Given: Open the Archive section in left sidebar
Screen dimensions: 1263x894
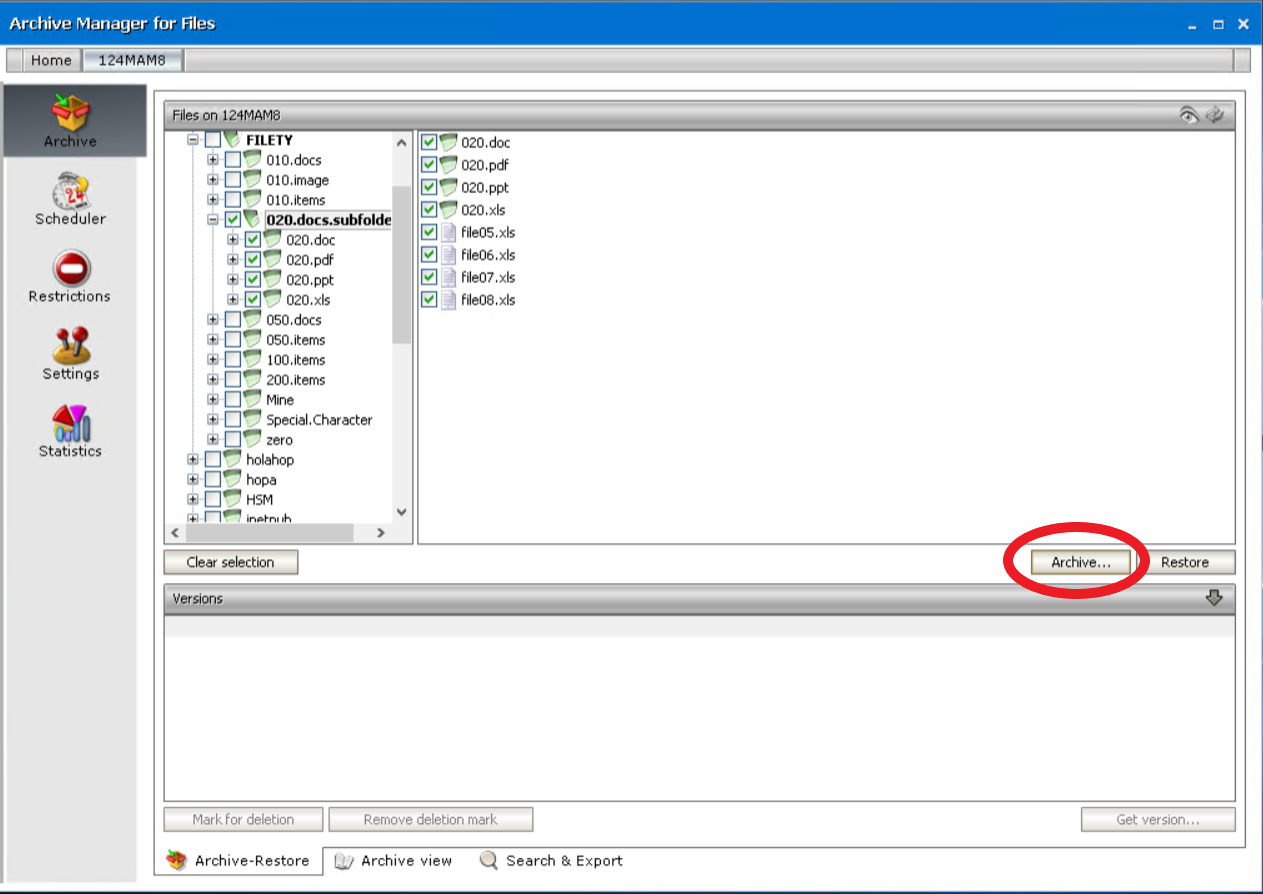Looking at the screenshot, I should pyautogui.click(x=69, y=121).
